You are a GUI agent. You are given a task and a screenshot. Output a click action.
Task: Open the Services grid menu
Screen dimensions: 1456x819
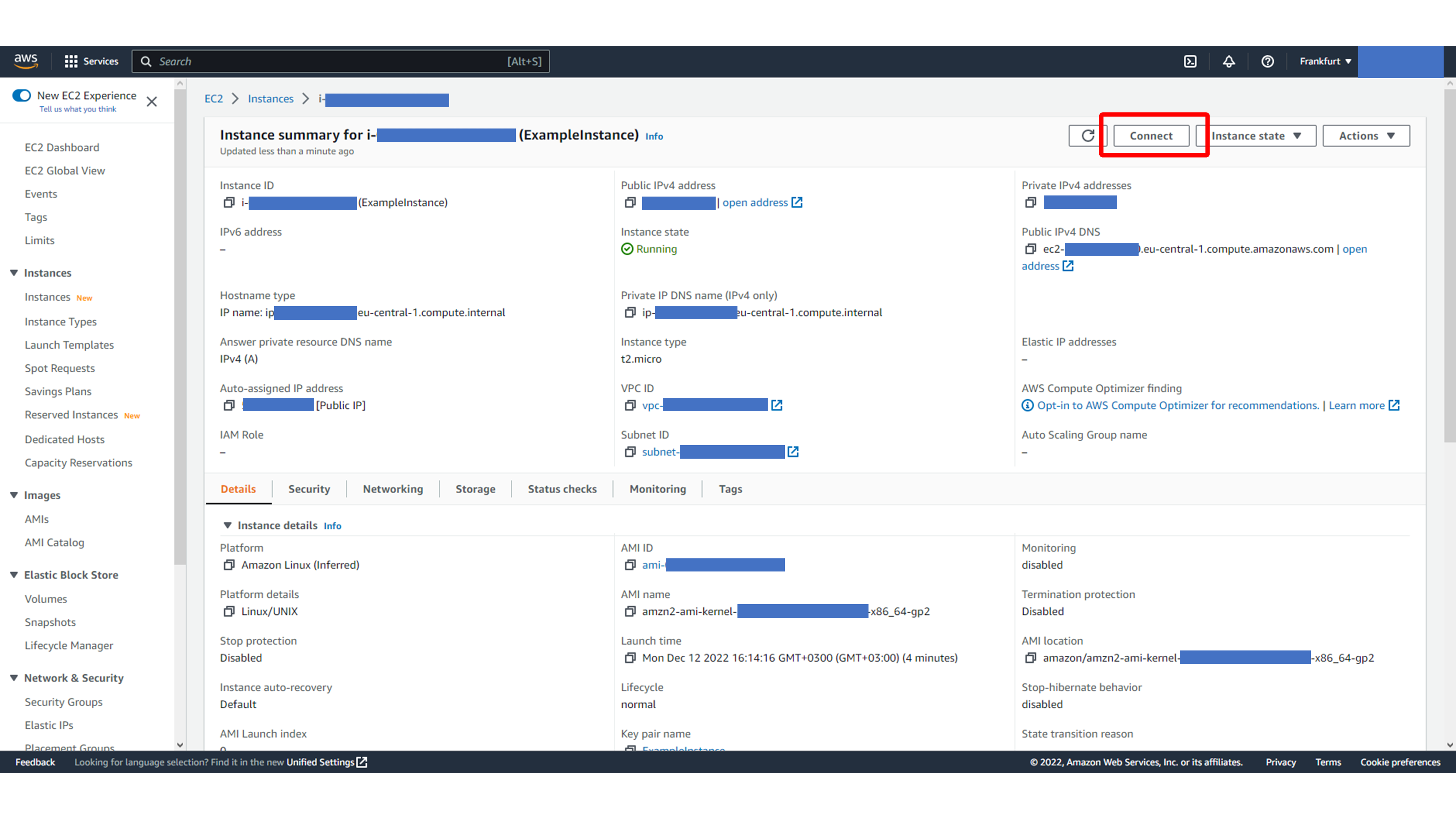(92, 61)
